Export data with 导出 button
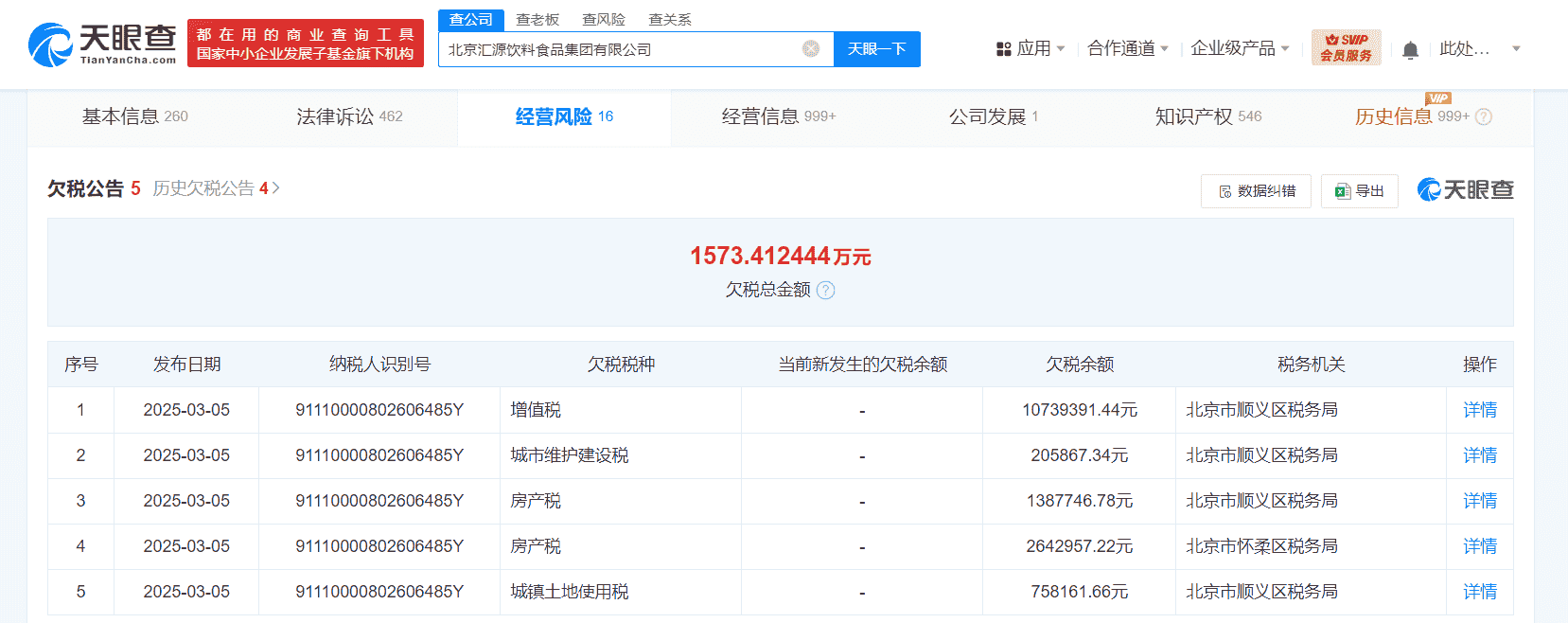The height and width of the screenshot is (623, 1568). pyautogui.click(x=1359, y=191)
